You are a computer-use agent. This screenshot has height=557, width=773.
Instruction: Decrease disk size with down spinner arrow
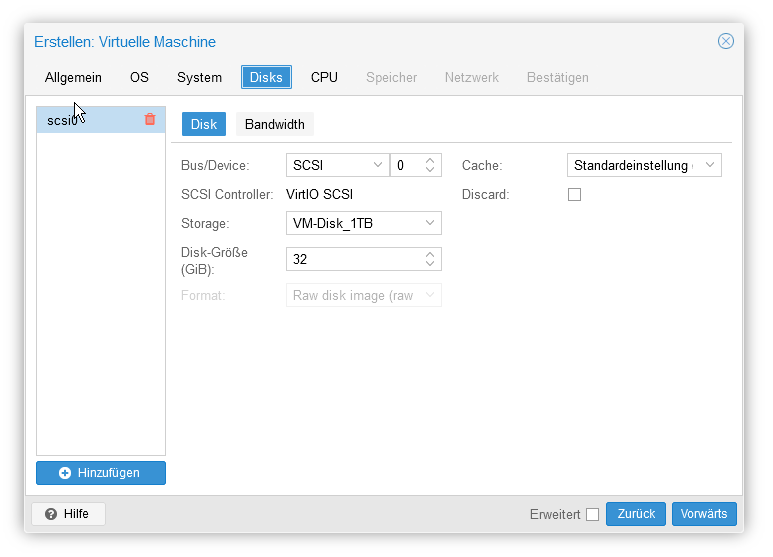(430, 264)
